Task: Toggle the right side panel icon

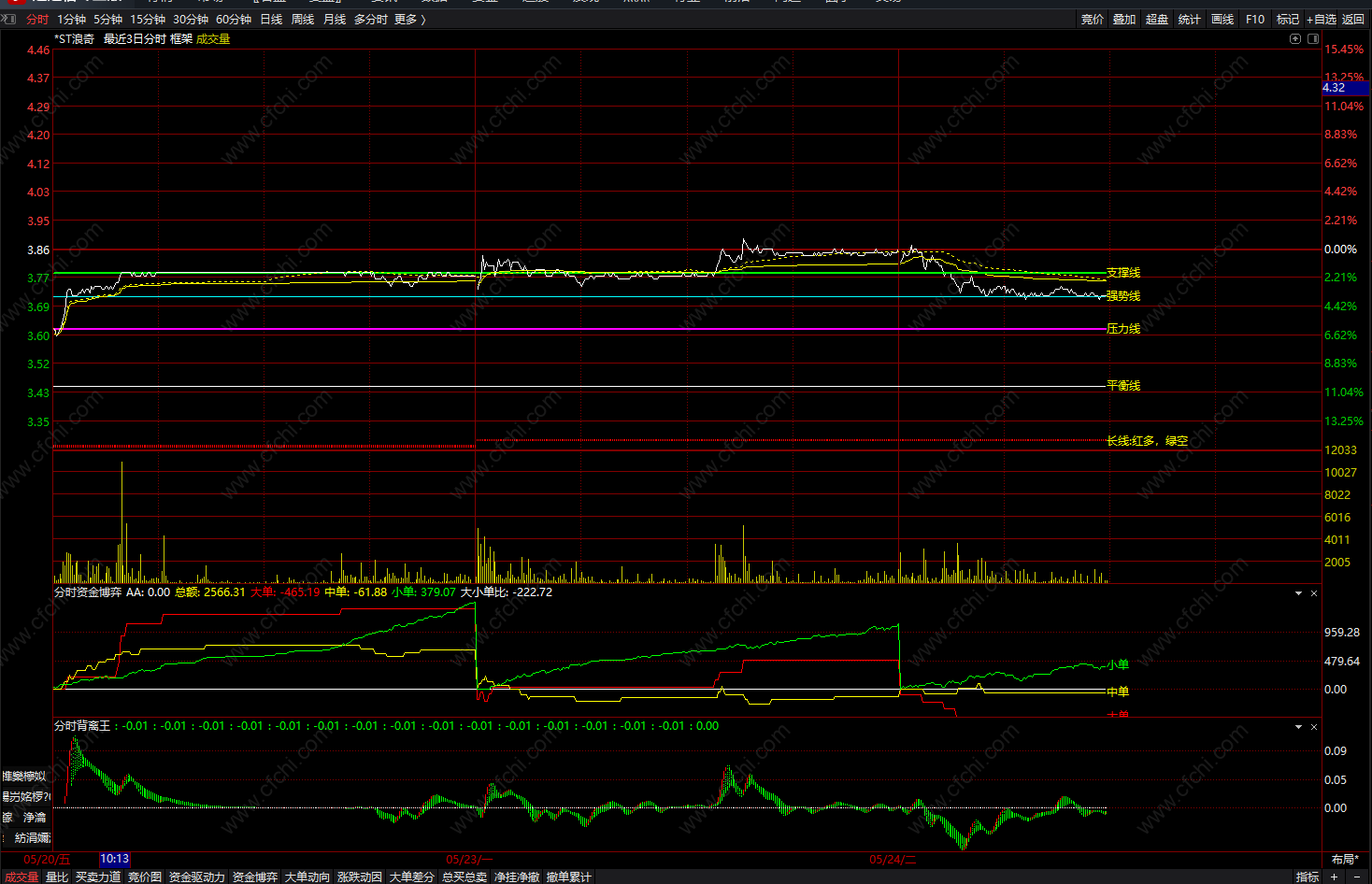Action: [x=1313, y=38]
